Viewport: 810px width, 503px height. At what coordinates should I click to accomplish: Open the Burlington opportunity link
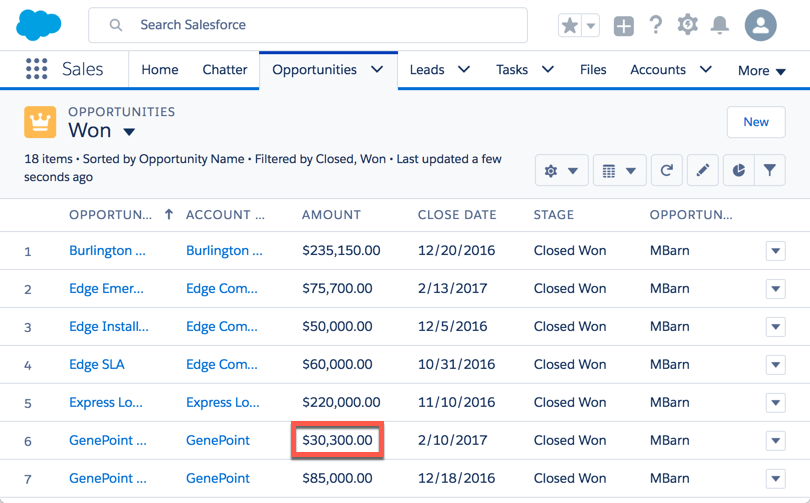coord(107,250)
